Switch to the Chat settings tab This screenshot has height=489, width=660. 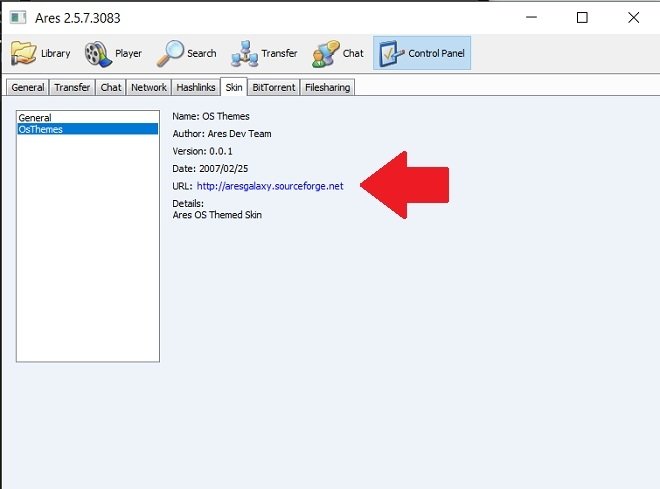pos(111,87)
